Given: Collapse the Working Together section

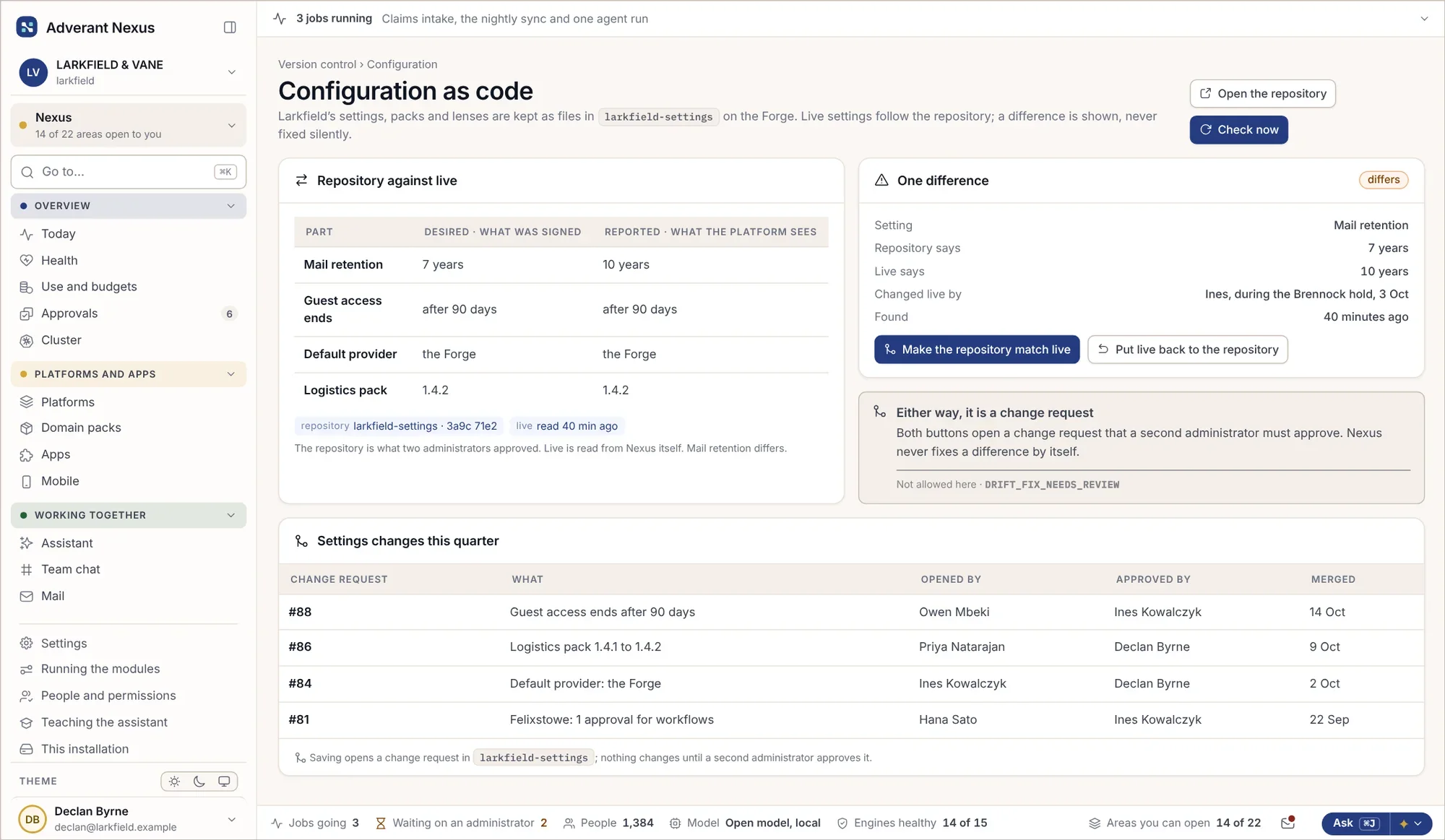Looking at the screenshot, I should pos(129,516).
